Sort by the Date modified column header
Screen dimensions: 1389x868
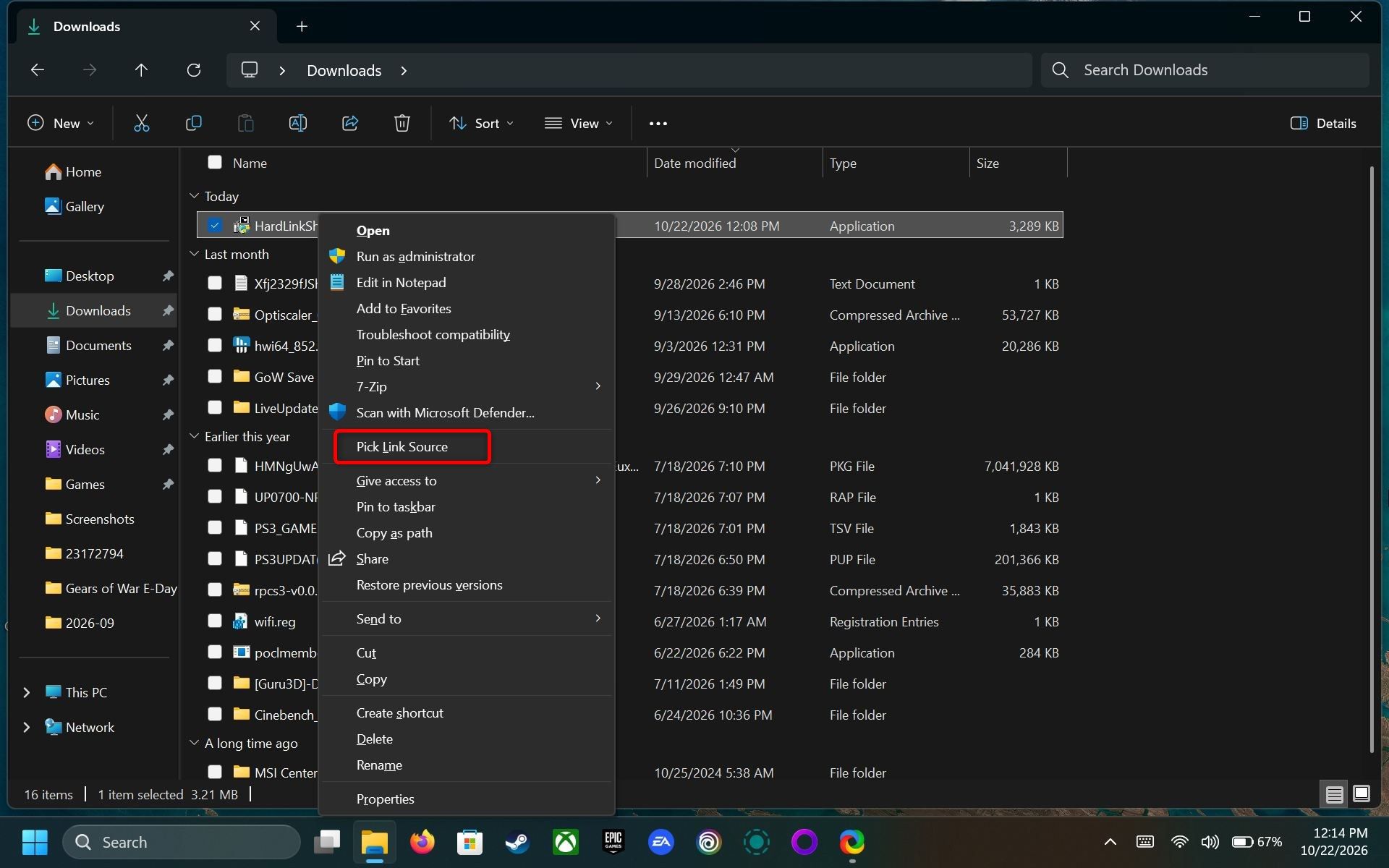tap(734, 163)
